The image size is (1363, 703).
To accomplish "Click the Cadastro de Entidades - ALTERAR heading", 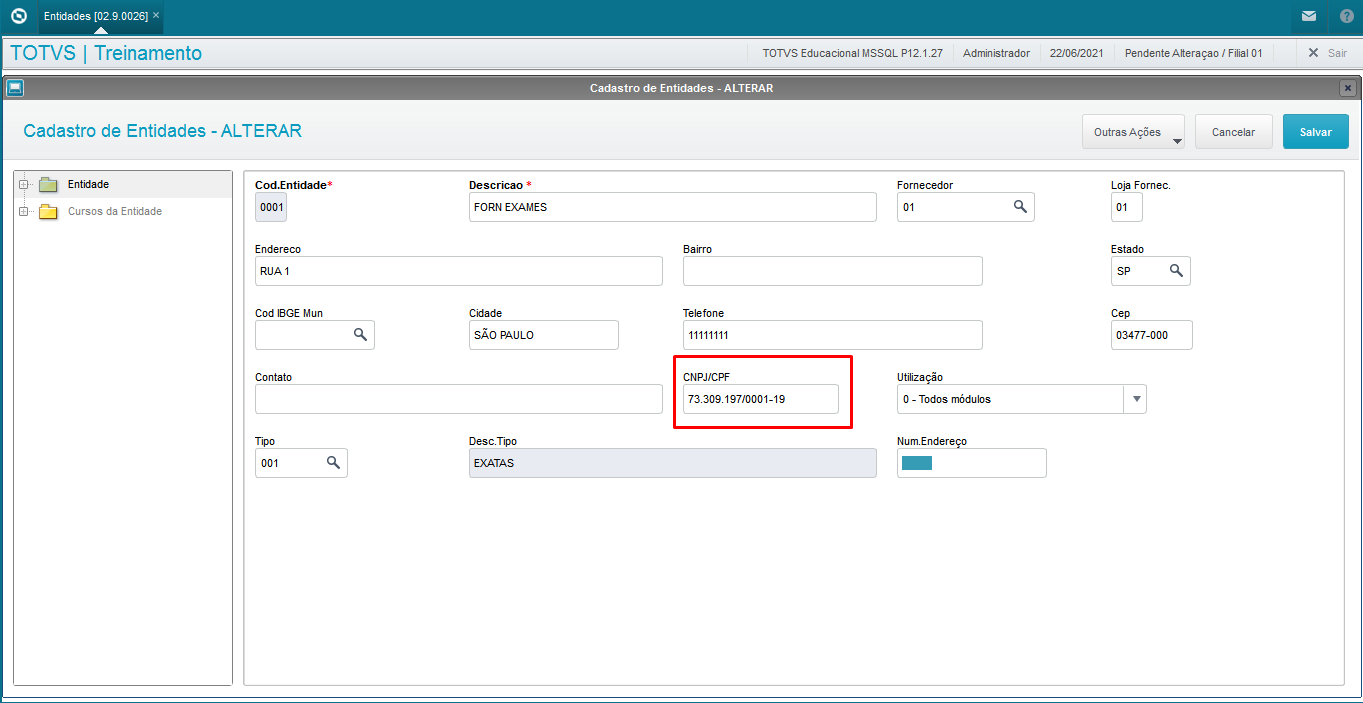I will tap(162, 131).
